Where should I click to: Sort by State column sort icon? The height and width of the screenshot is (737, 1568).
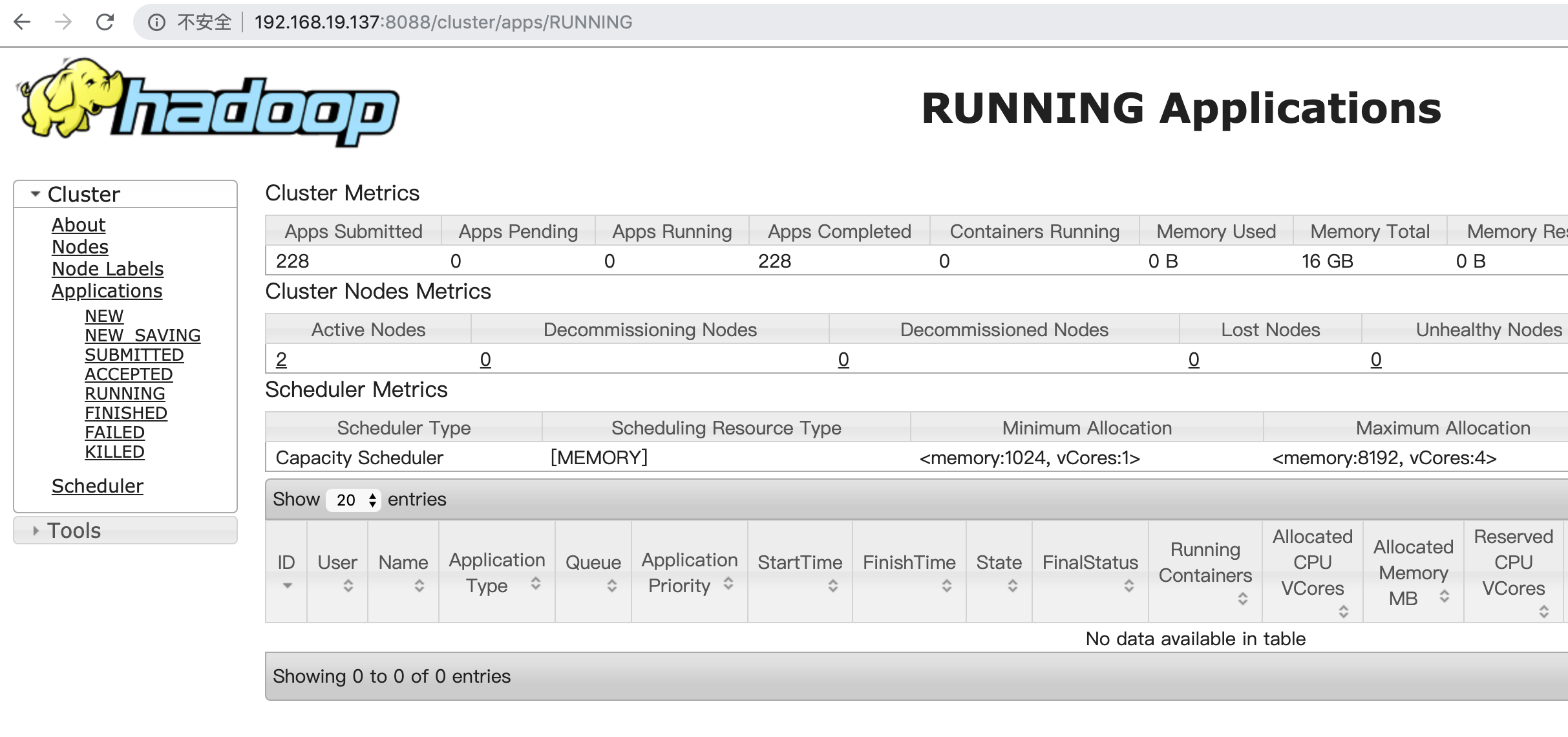[1012, 586]
